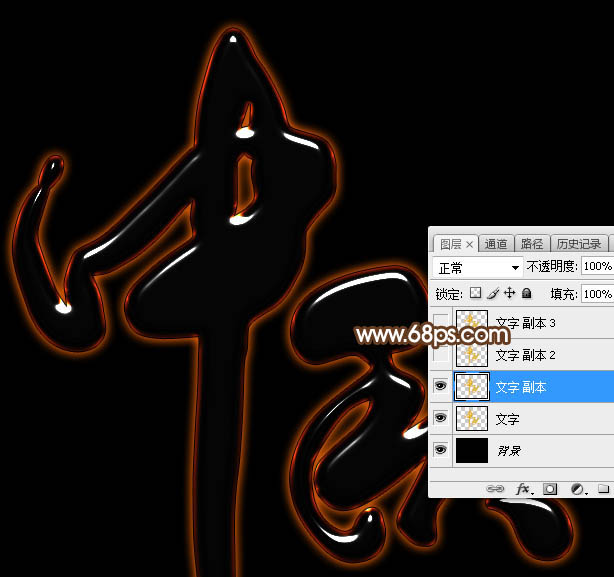Open the 正常 blend mode dropdown

click(478, 268)
